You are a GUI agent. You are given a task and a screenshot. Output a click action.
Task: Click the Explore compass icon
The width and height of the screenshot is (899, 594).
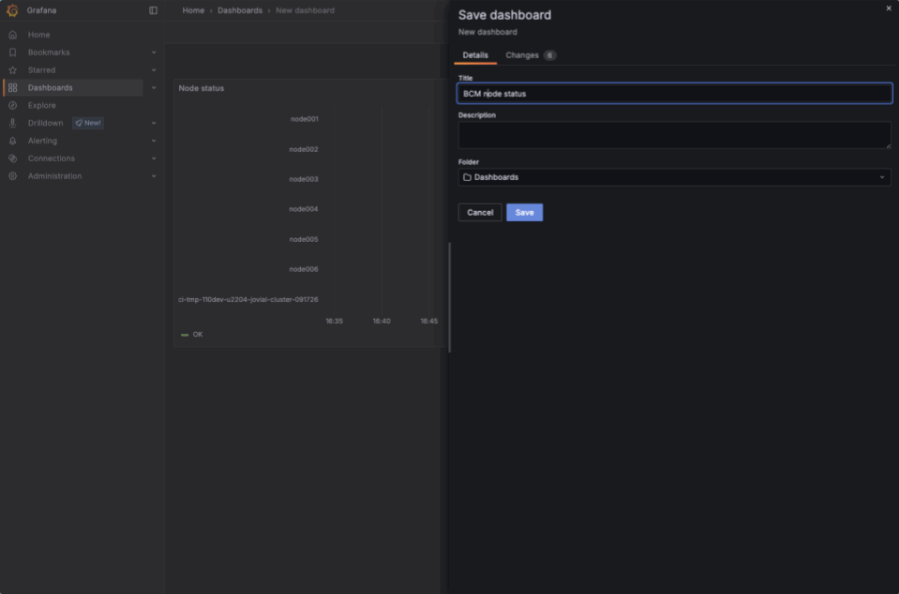tap(12, 105)
